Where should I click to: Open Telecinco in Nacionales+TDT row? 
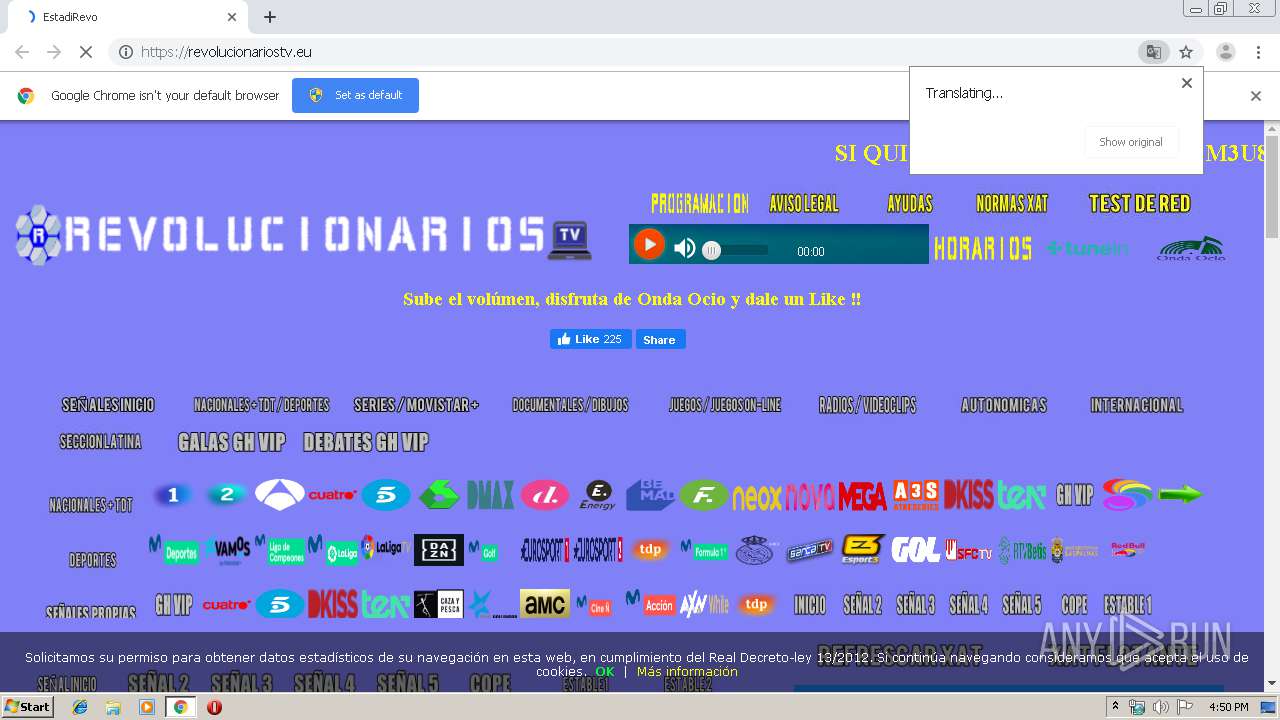click(386, 495)
